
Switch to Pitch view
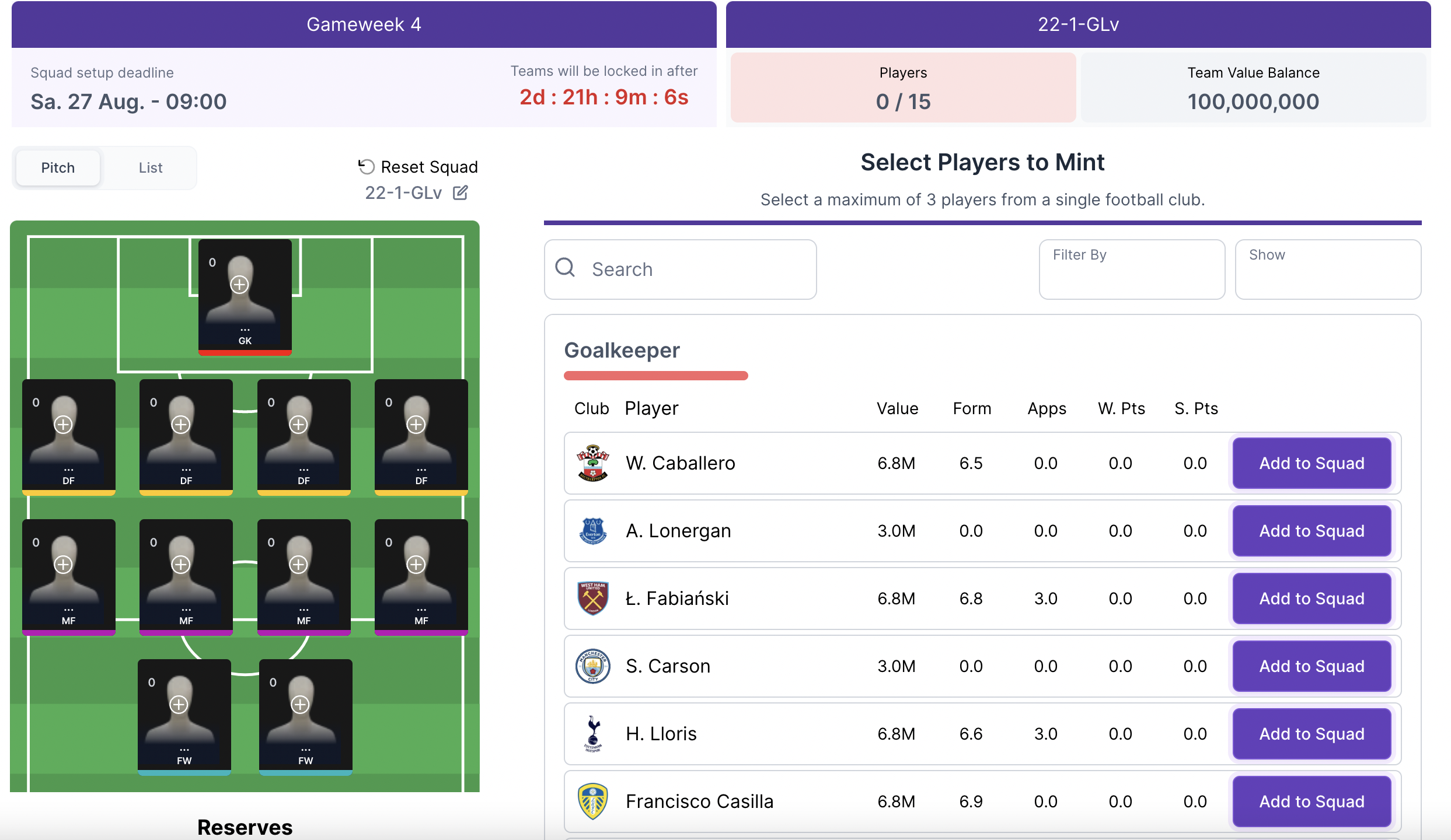(x=58, y=168)
